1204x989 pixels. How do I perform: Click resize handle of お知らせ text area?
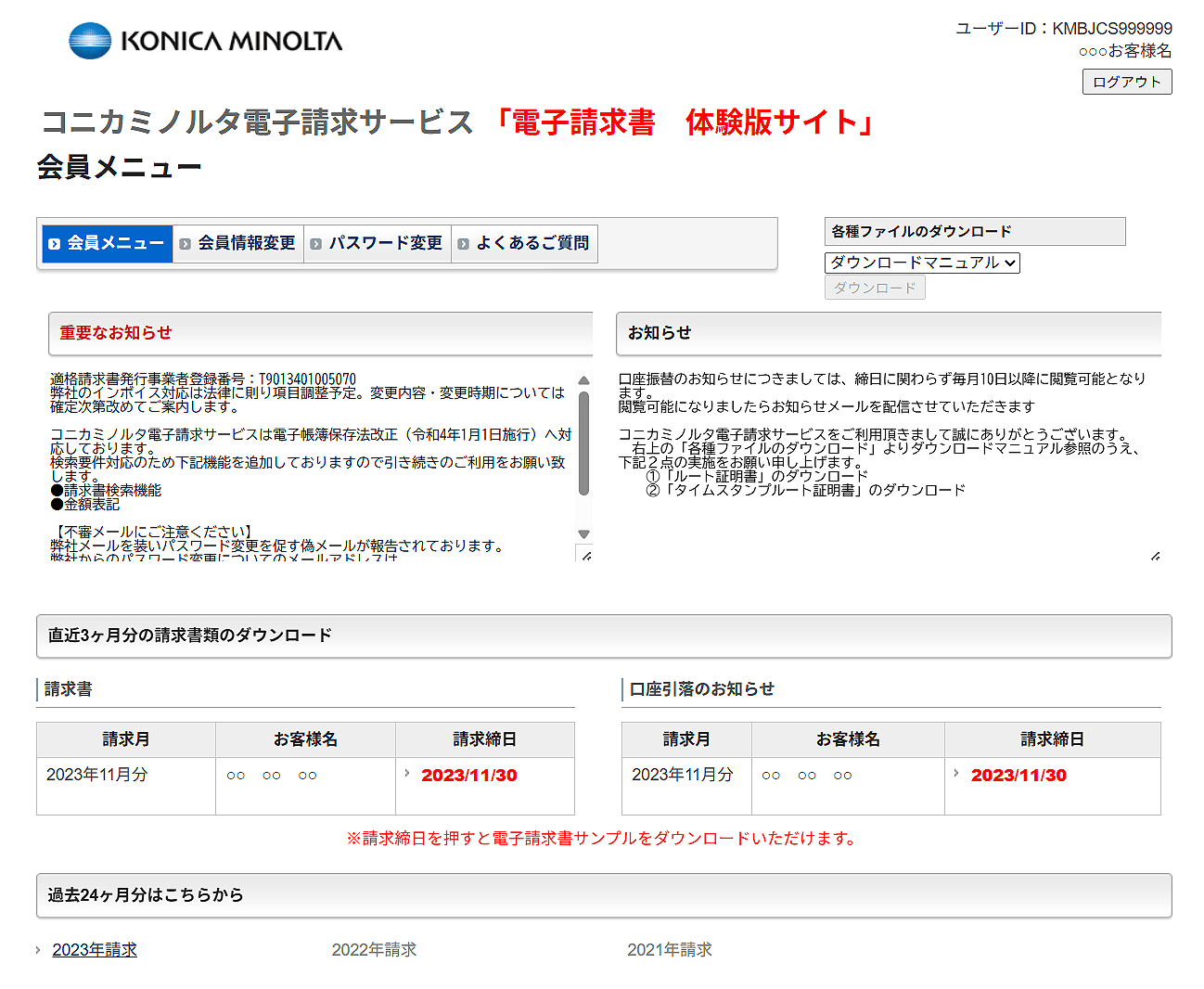click(x=1155, y=556)
